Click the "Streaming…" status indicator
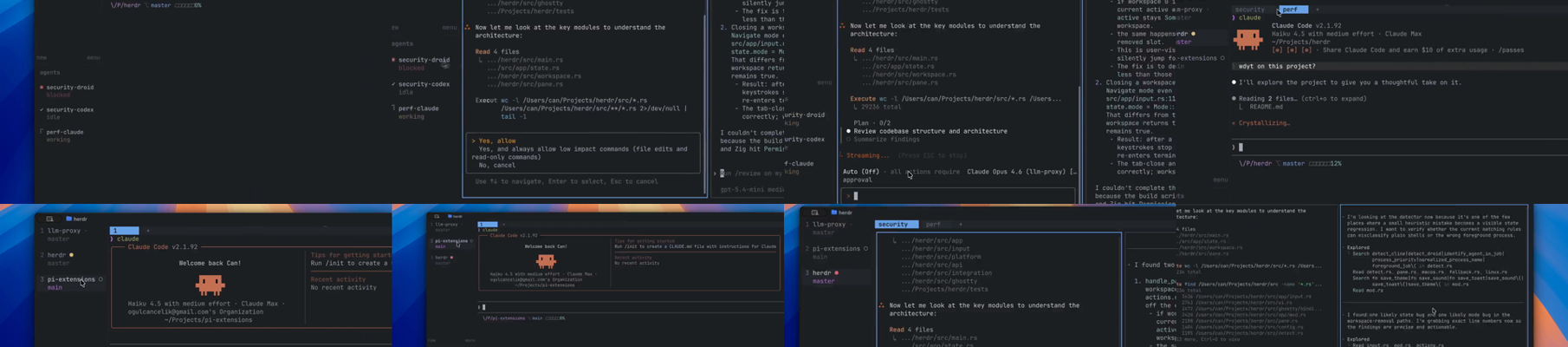The image size is (1568, 347). pyautogui.click(x=865, y=155)
